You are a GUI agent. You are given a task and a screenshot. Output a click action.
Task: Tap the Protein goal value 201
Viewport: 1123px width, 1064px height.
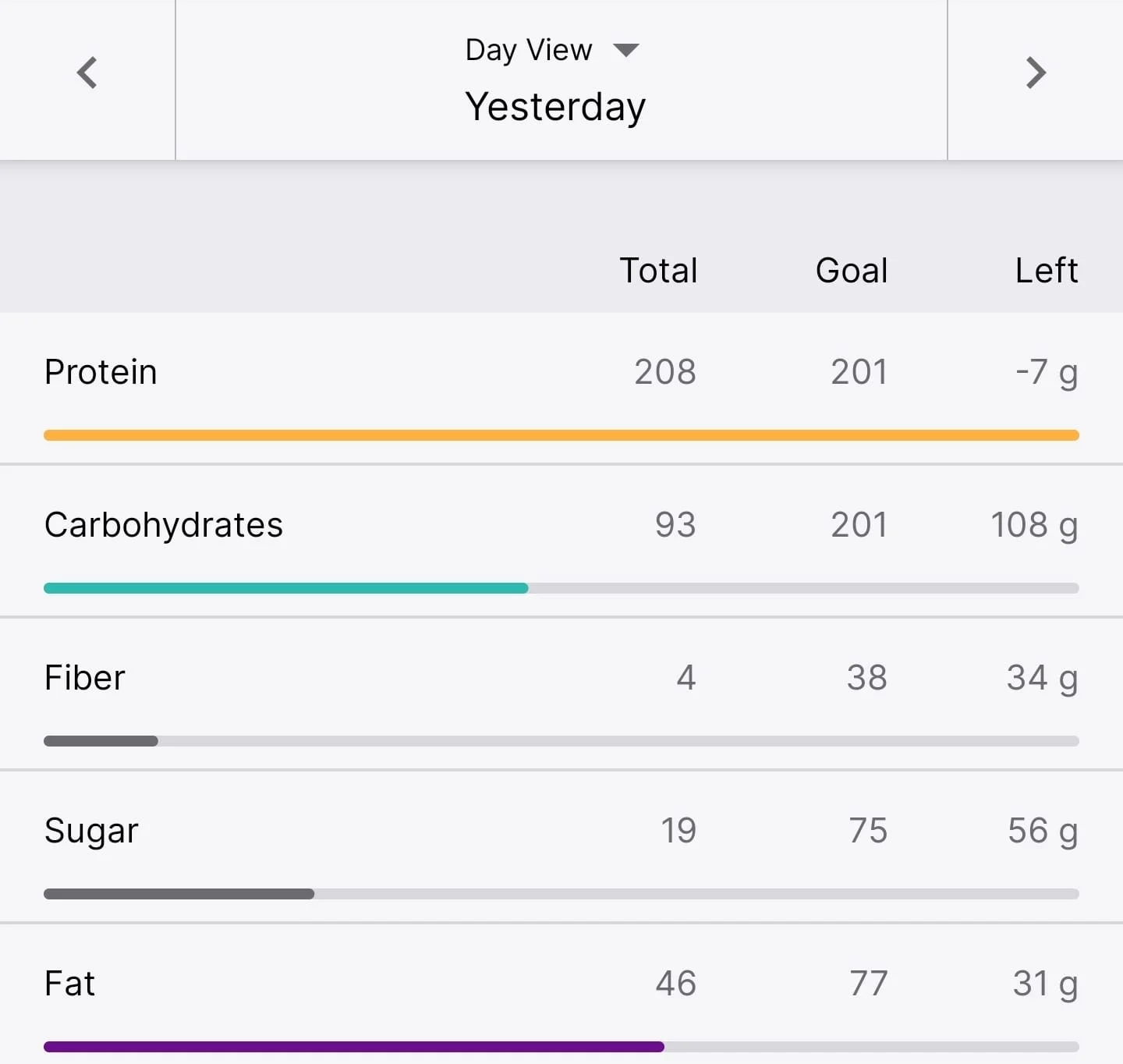pyautogui.click(x=859, y=372)
